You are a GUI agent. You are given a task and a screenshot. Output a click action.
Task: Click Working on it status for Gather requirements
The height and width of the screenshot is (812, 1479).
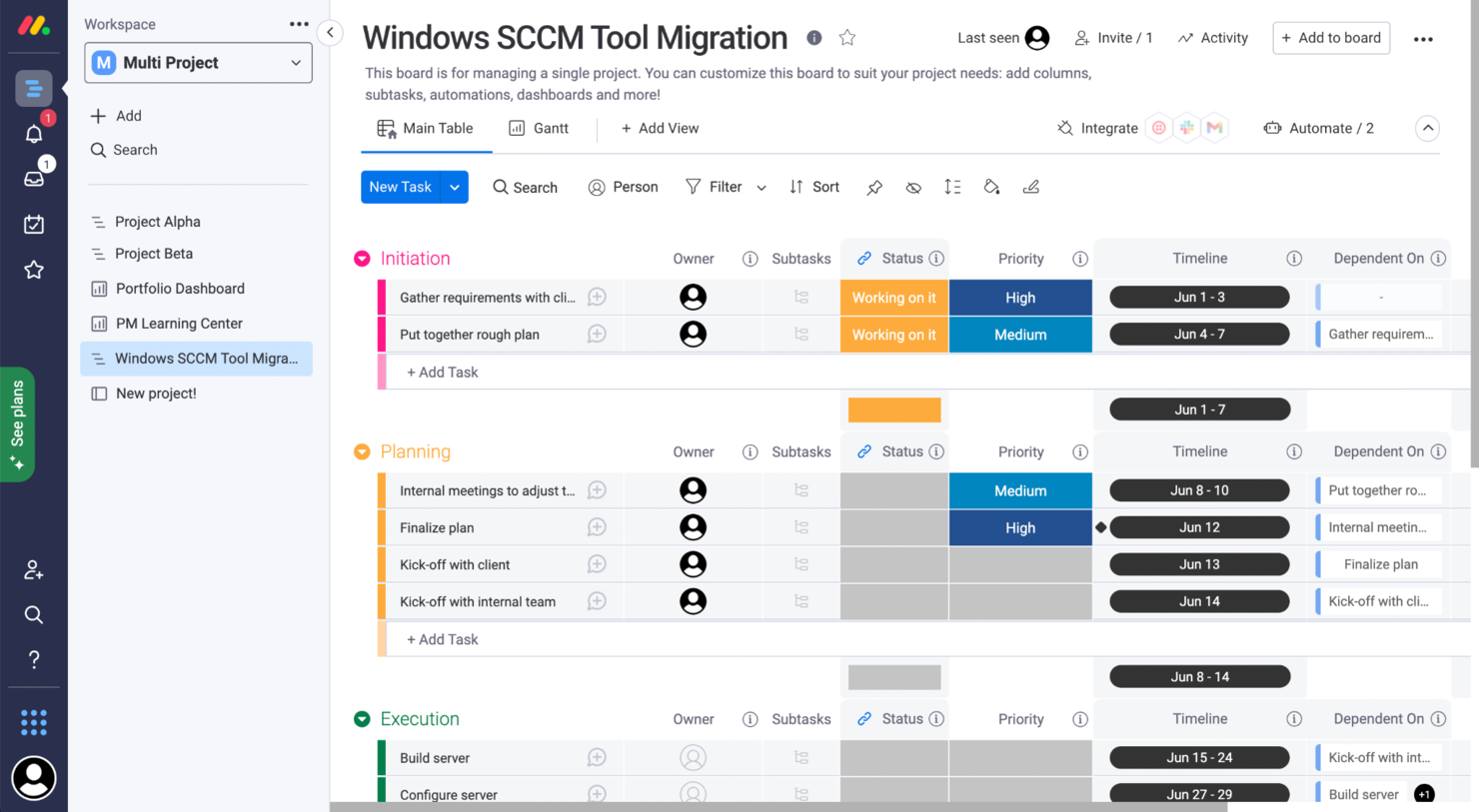click(894, 298)
